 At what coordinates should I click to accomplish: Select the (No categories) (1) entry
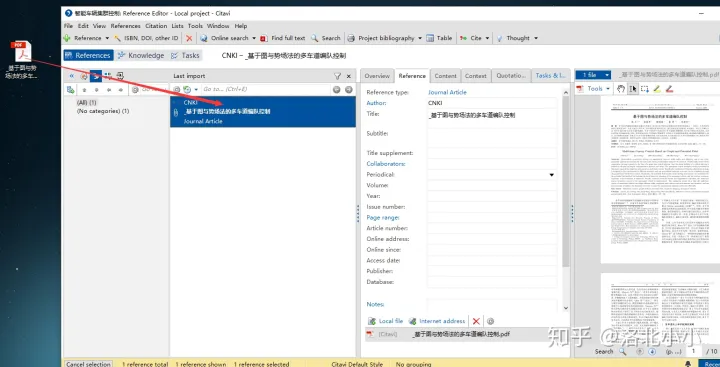point(103,111)
